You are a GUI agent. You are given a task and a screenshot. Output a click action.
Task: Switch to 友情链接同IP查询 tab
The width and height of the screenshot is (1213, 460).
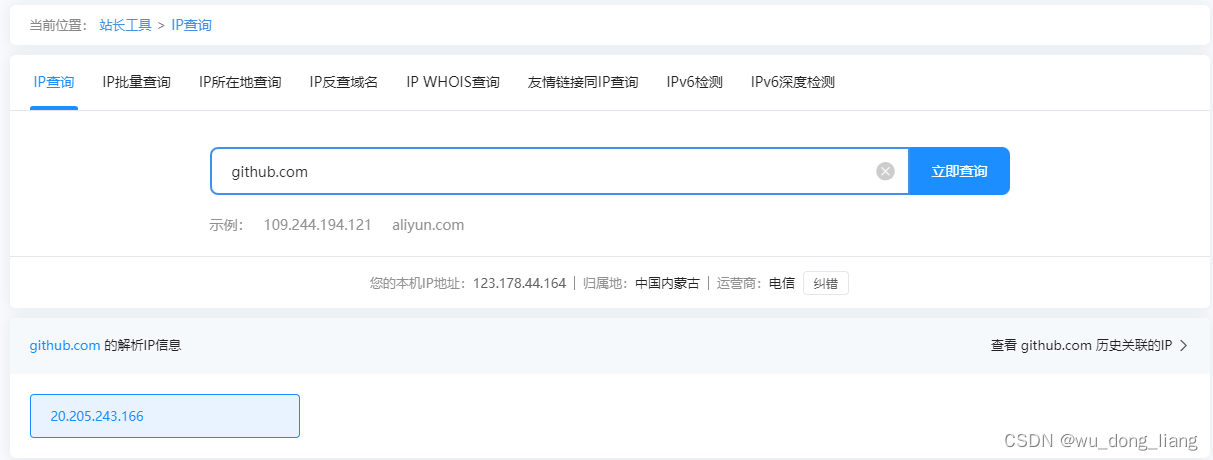(x=583, y=82)
